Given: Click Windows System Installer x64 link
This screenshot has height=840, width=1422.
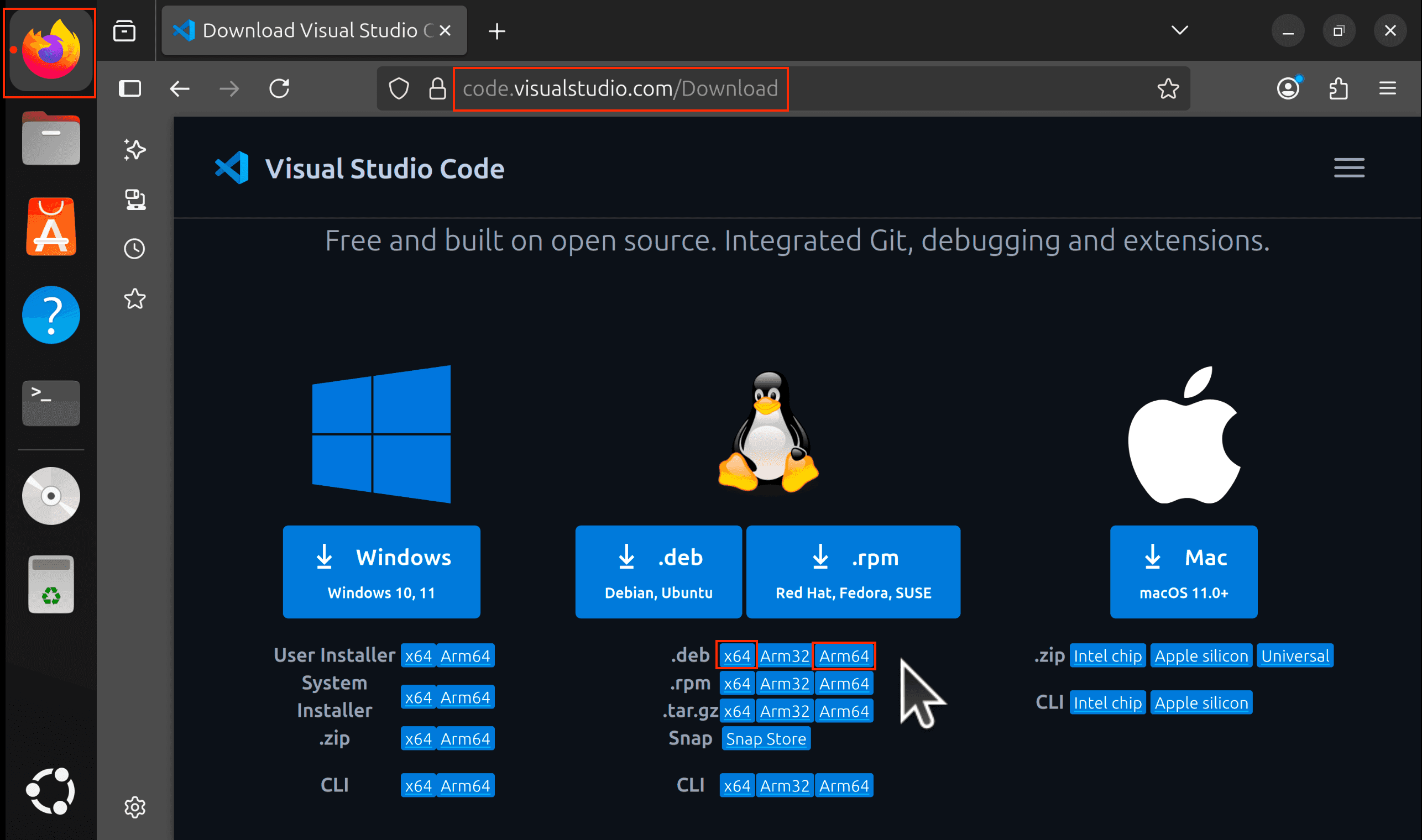Looking at the screenshot, I should (x=419, y=697).
